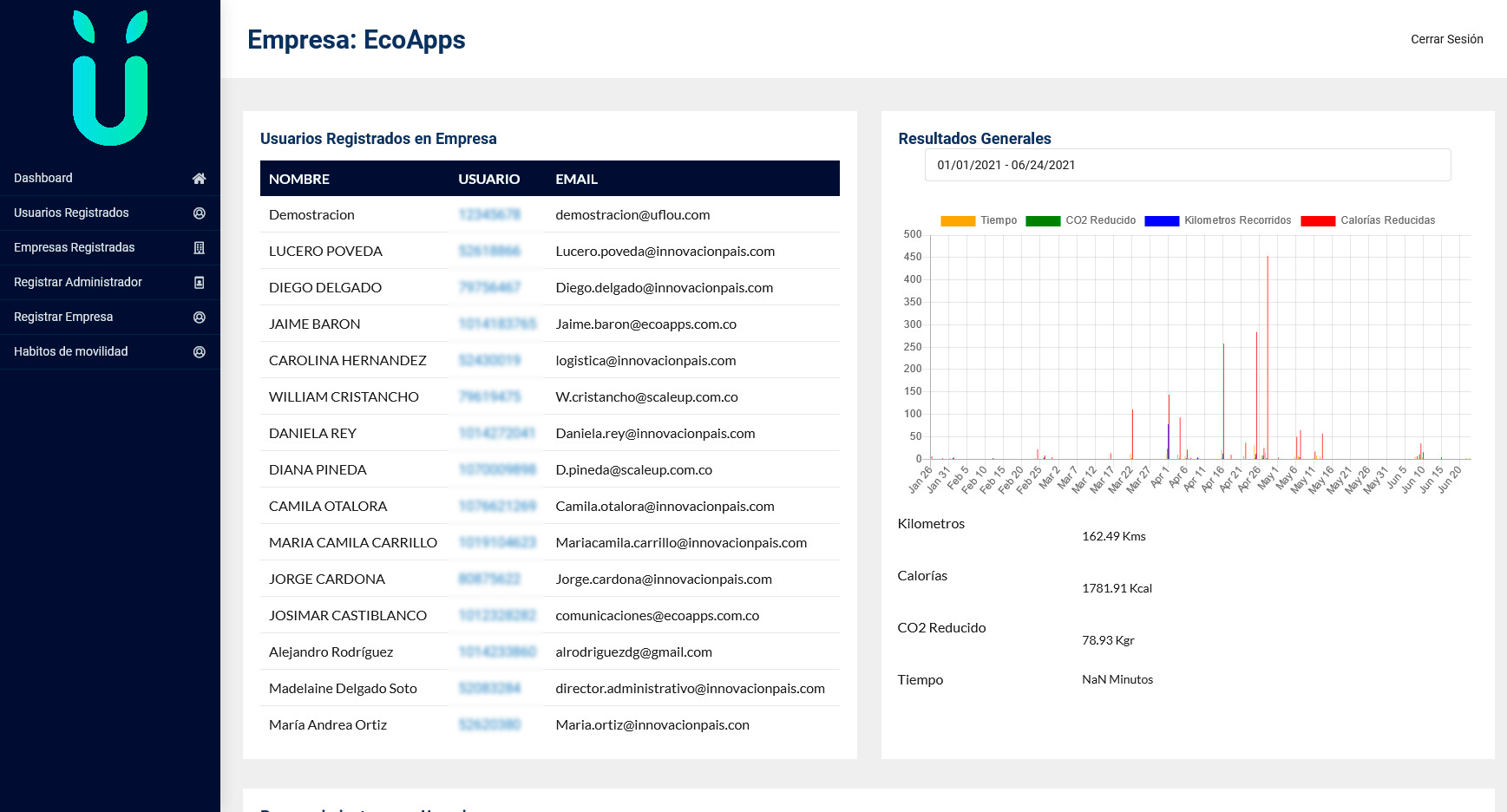Open Usuarios Registrados menu item
This screenshot has height=812, width=1507.
click(110, 213)
